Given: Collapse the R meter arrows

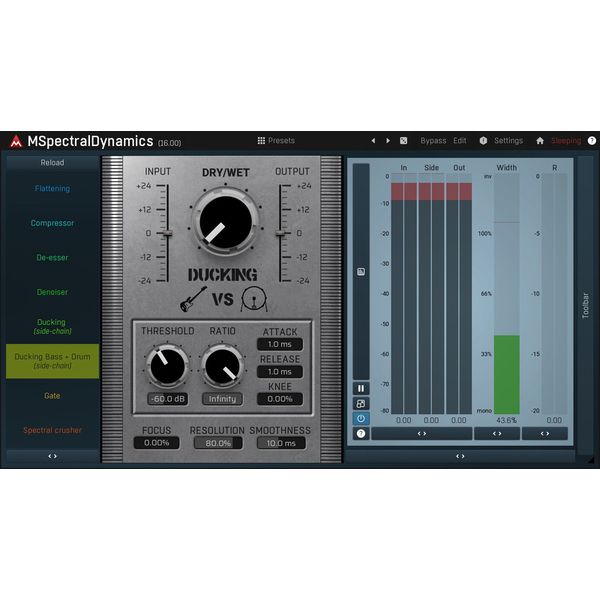Looking at the screenshot, I should coord(545,434).
